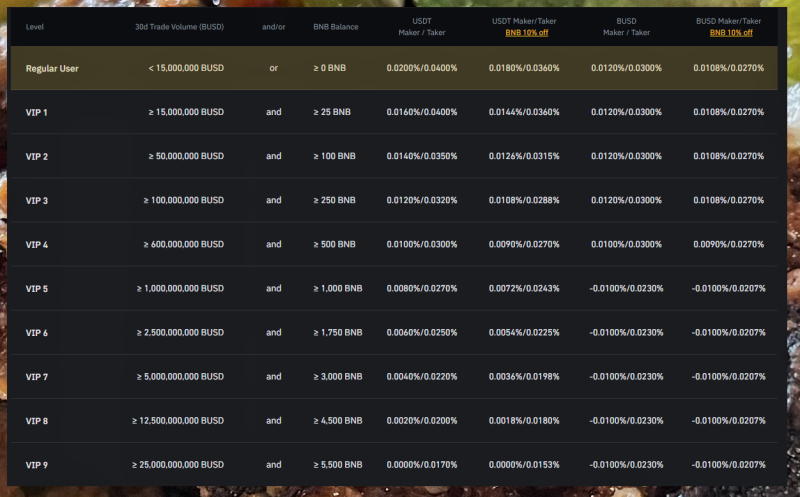
Task: Click the 0.0140%/0.0350% USDT fee
Action: point(422,156)
